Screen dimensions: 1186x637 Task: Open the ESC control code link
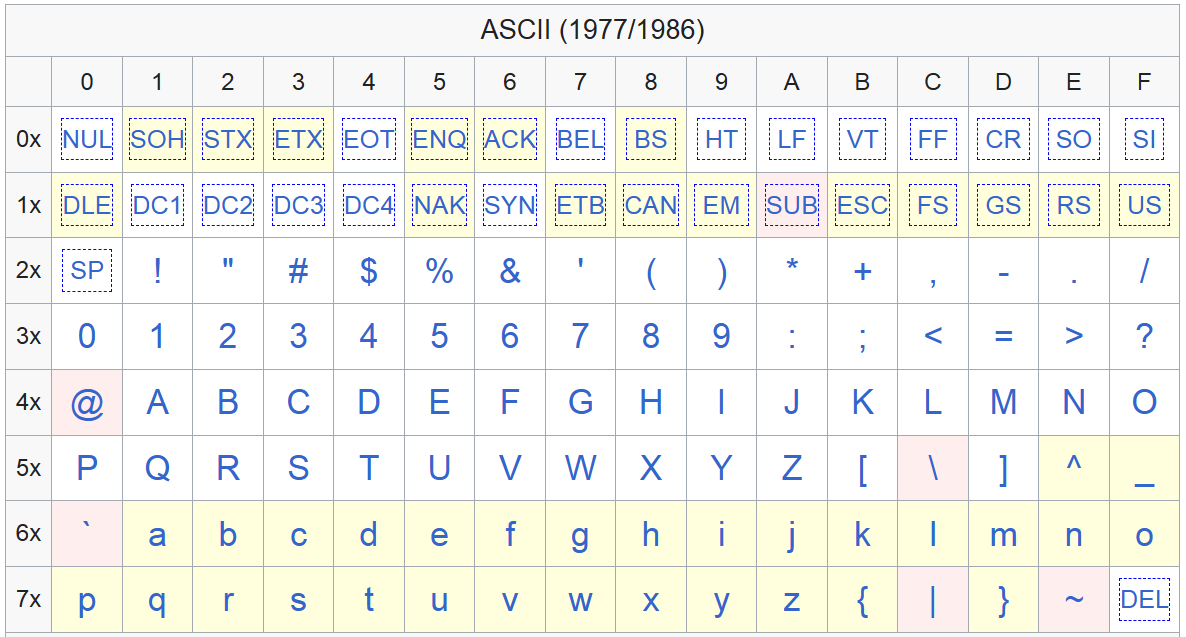[862, 205]
